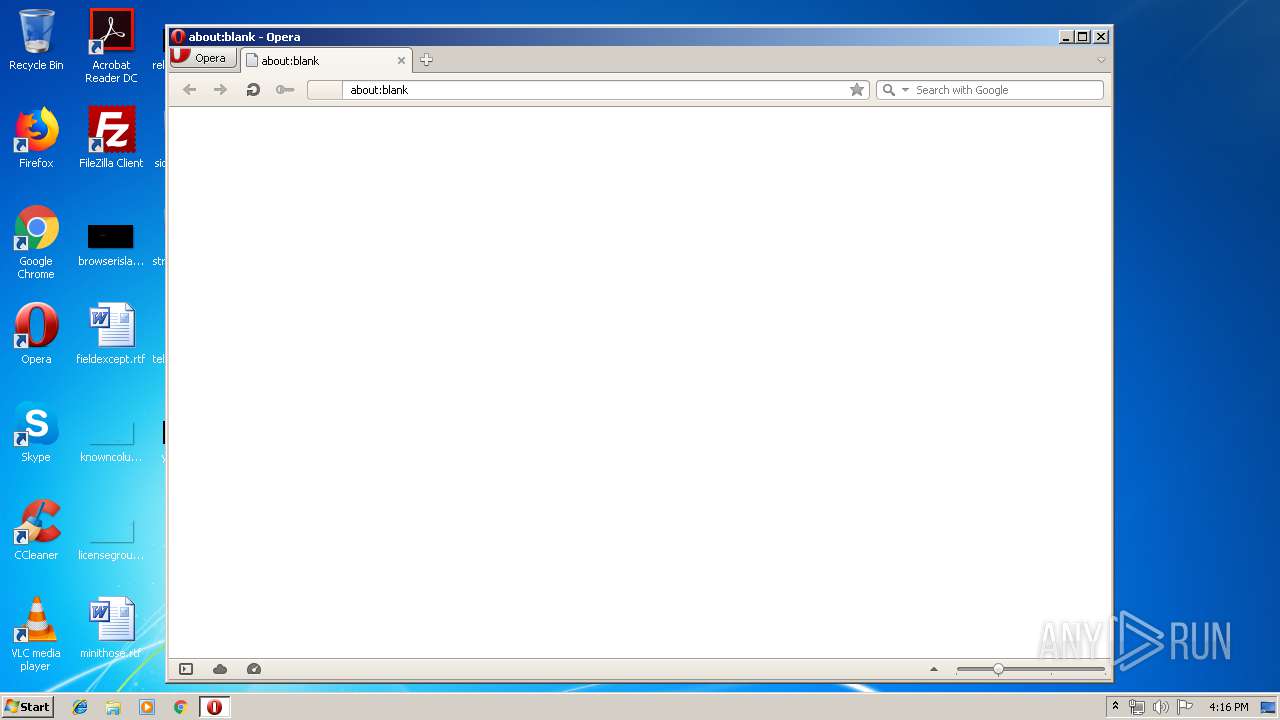Select FileZilla Client desktop icon
This screenshot has height=720, width=1280.
111,138
